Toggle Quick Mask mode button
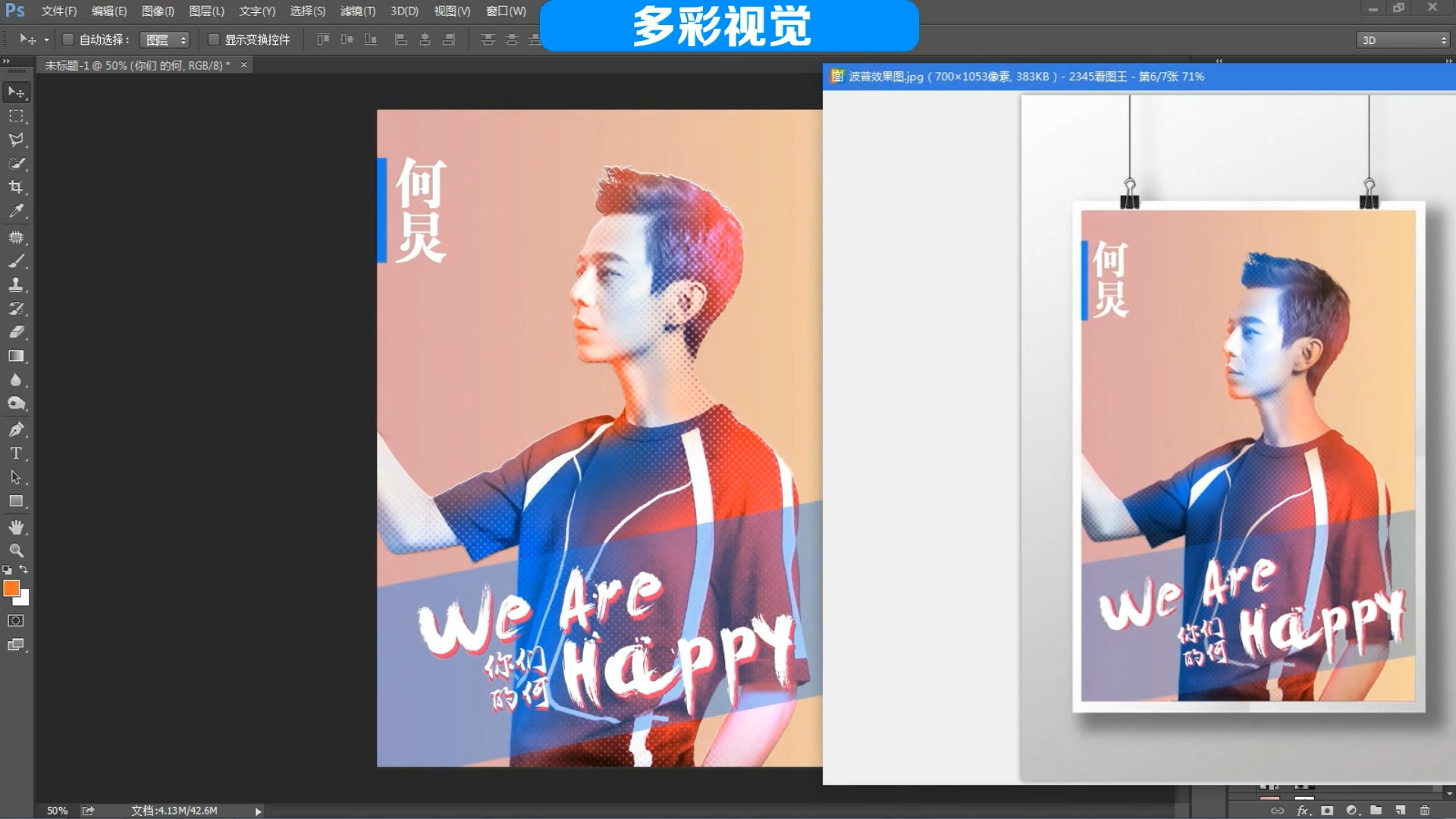1456x819 pixels. click(16, 621)
